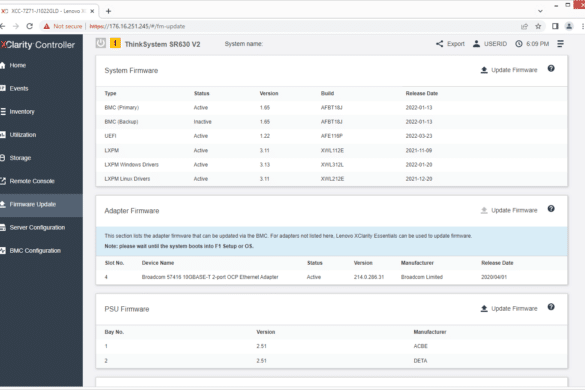Screen dimensions: 585x390
Task: Bookmark this page with the star icon
Action: pos(538,26)
